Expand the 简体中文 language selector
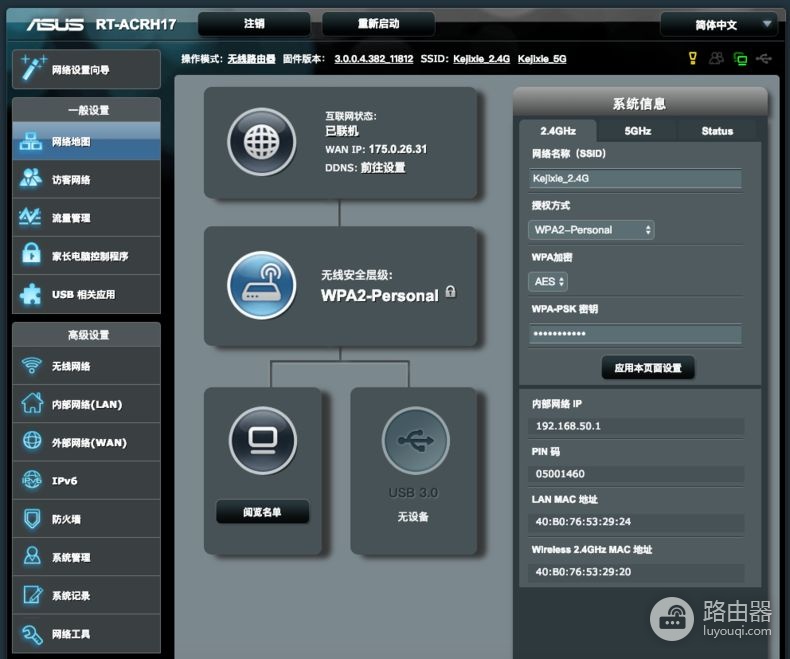Image resolution: width=790 pixels, height=659 pixels. click(719, 24)
